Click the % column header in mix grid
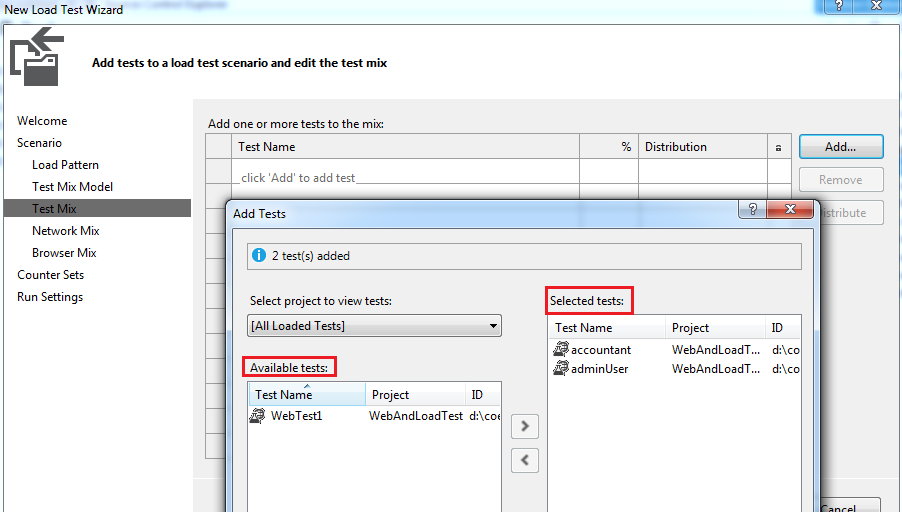 [x=609, y=147]
